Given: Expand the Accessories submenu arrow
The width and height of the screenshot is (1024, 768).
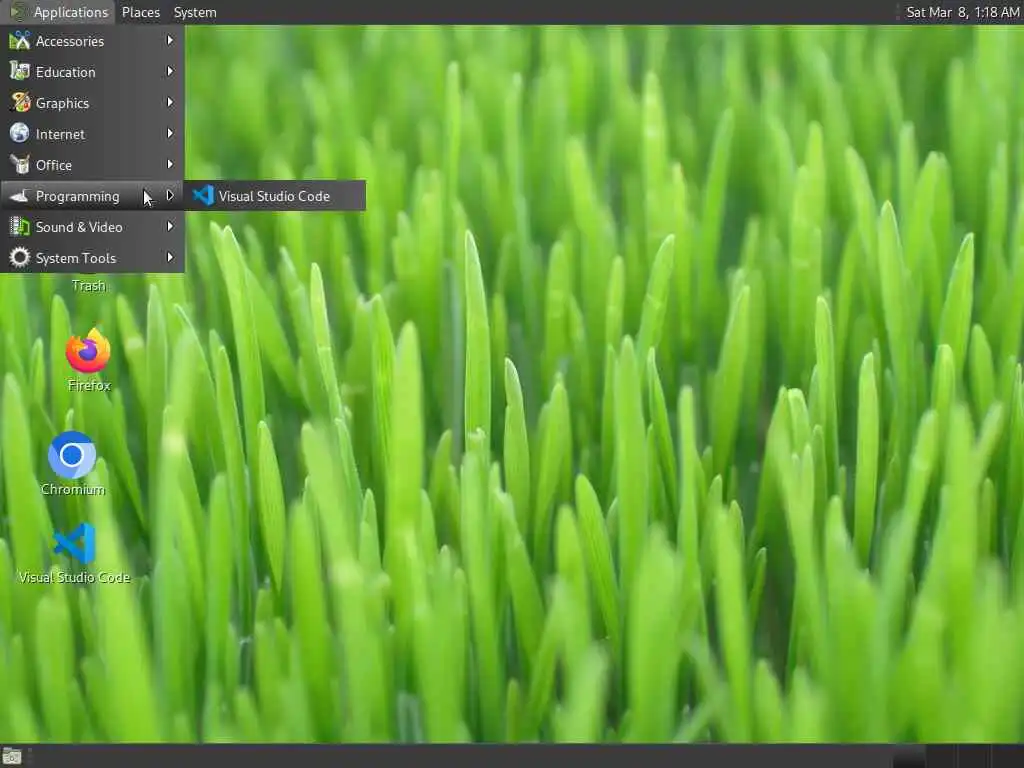Looking at the screenshot, I should click(170, 40).
